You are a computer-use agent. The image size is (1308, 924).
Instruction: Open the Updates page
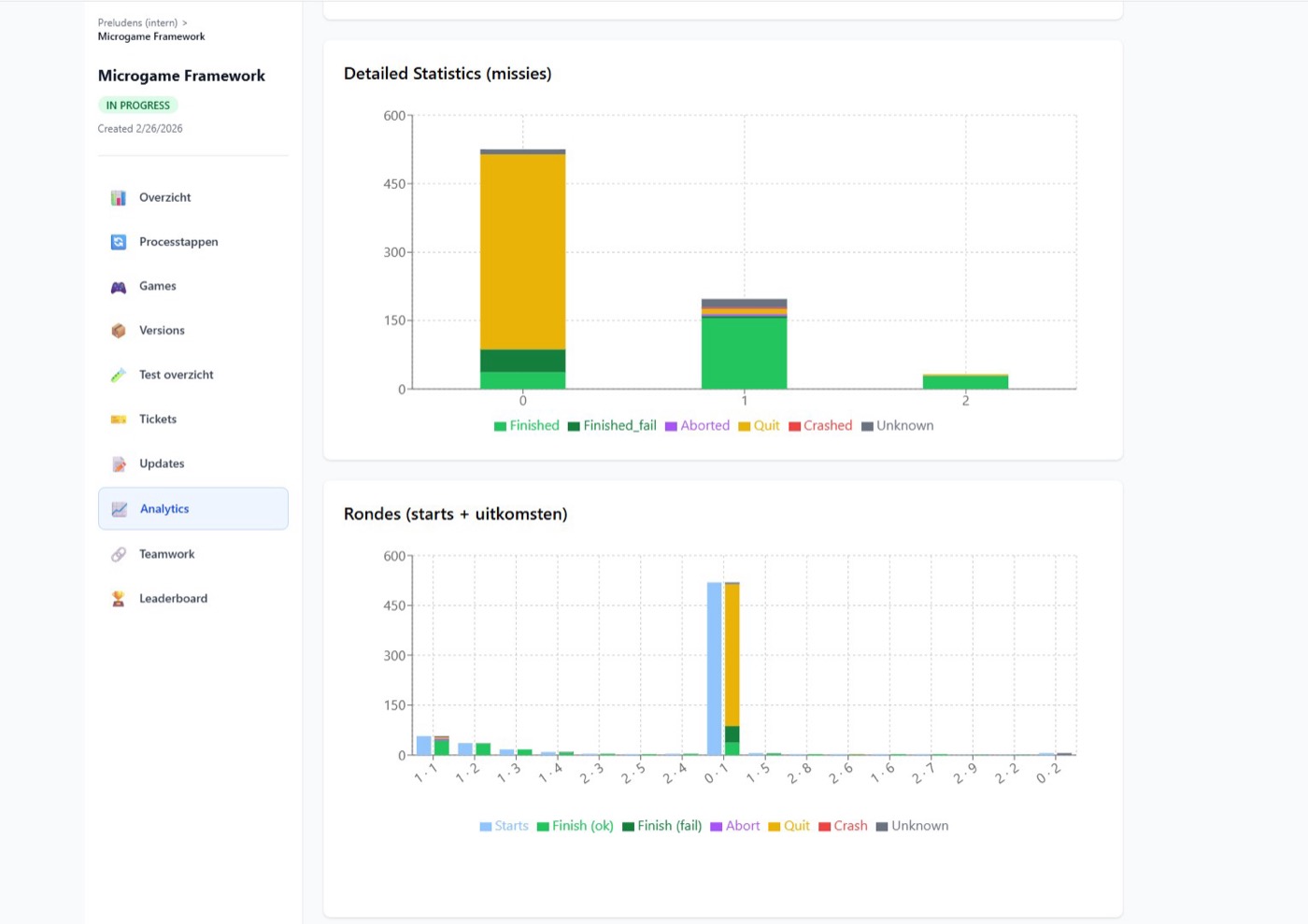193,463
